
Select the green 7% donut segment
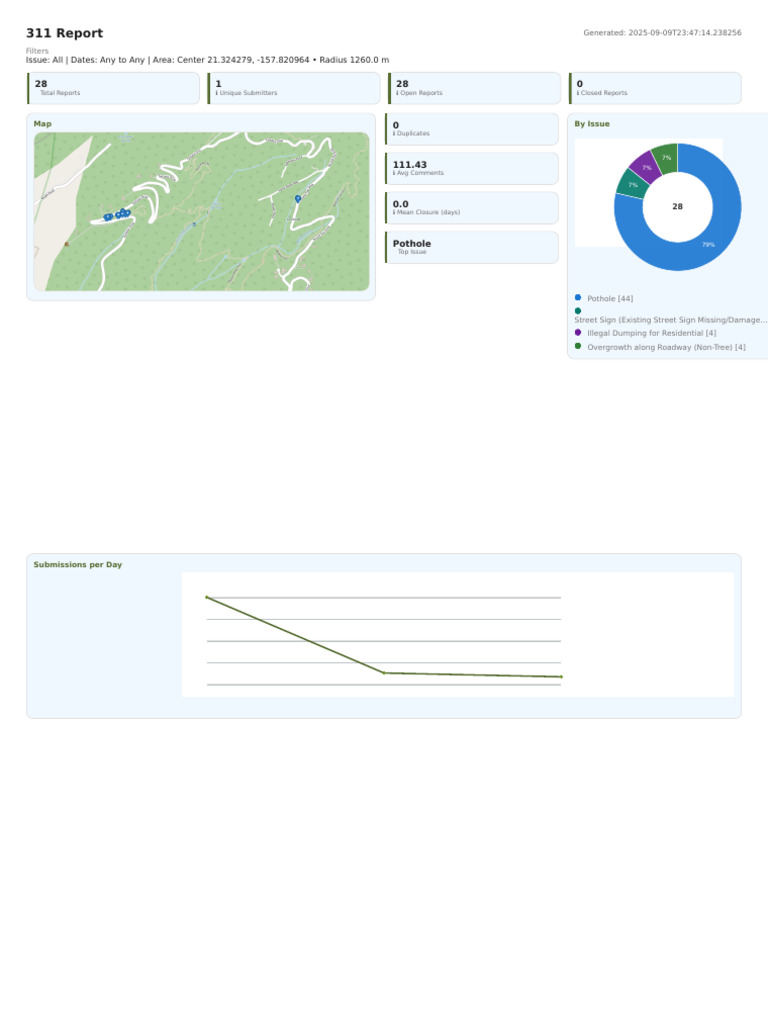(666, 158)
